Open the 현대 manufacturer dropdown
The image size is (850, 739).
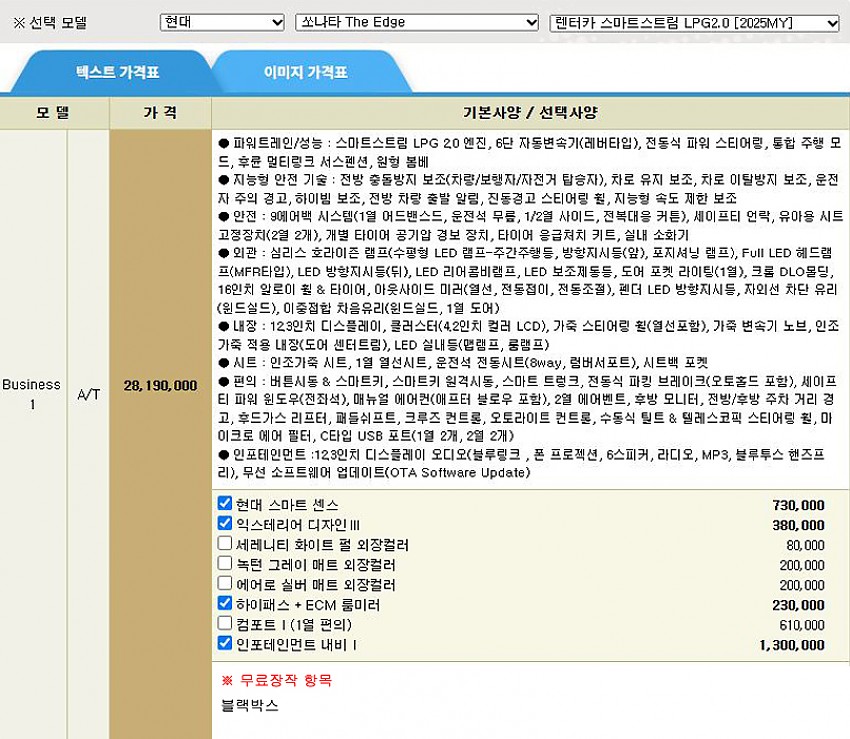click(x=222, y=22)
